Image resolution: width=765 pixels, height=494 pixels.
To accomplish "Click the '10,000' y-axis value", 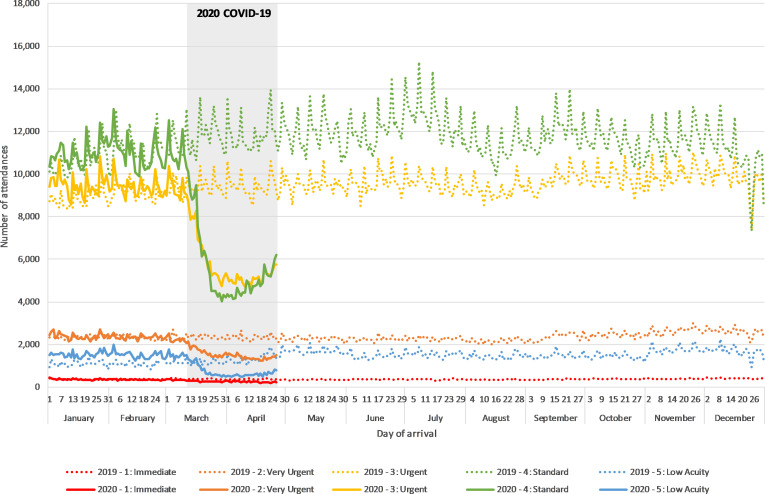I will (27, 174).
